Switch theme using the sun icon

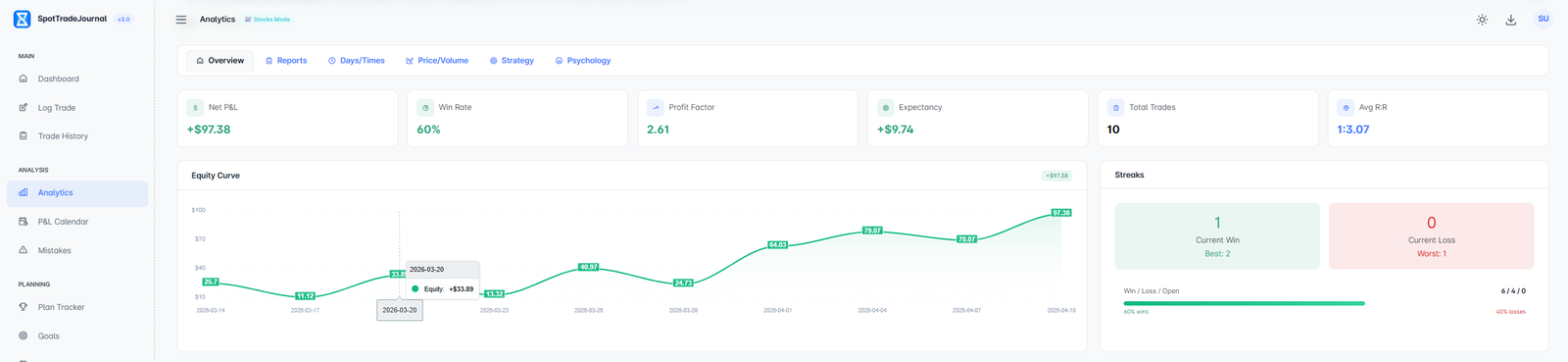(x=1482, y=20)
